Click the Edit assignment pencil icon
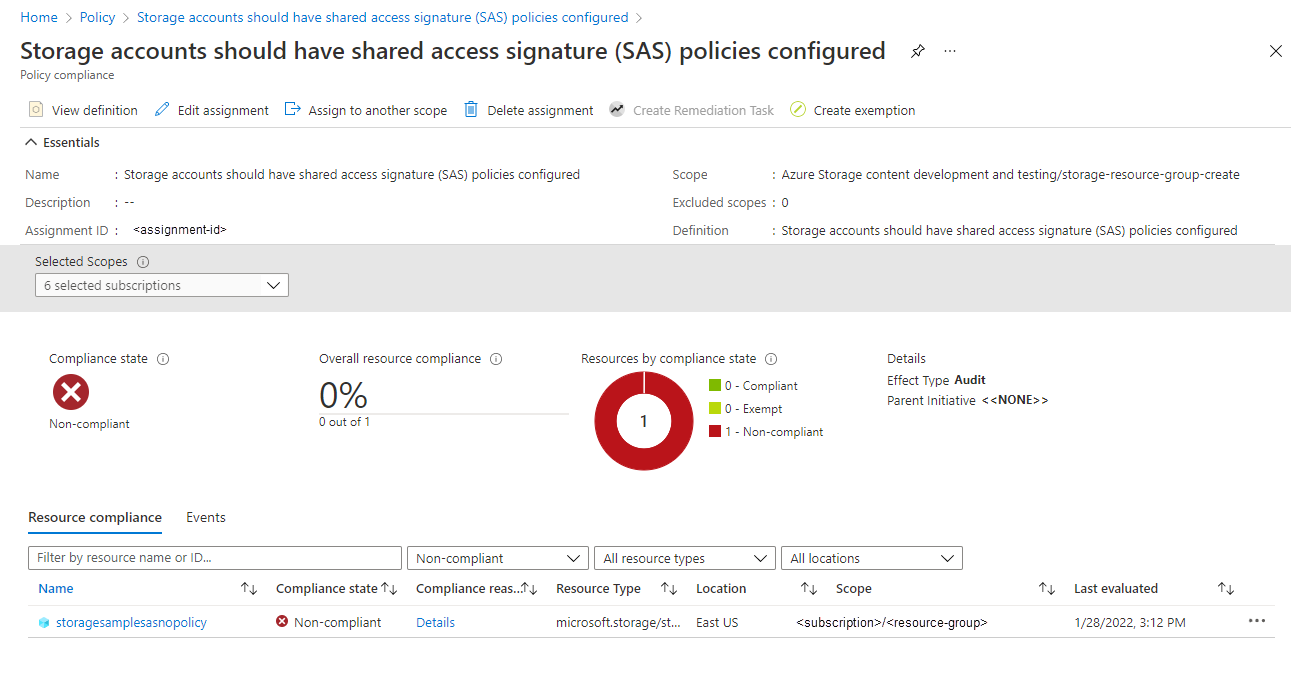Viewport: 1291px width, 677px height. (162, 110)
